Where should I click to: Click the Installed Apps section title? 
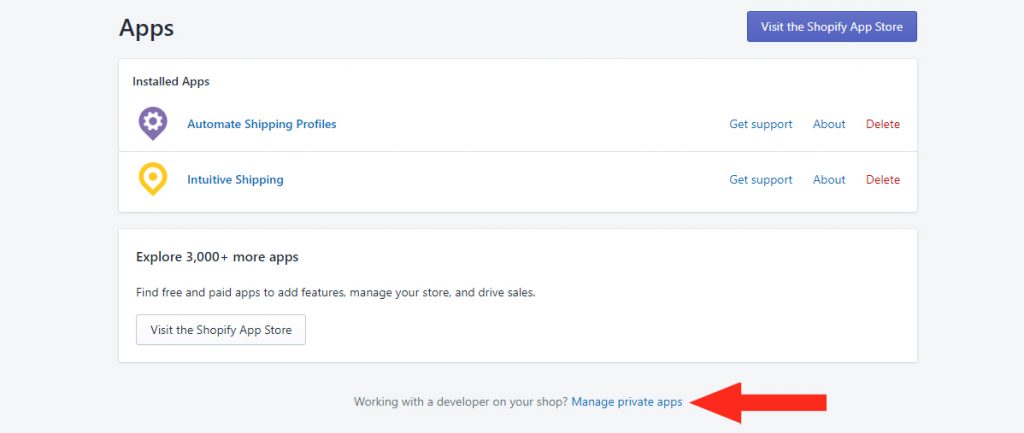point(171,82)
